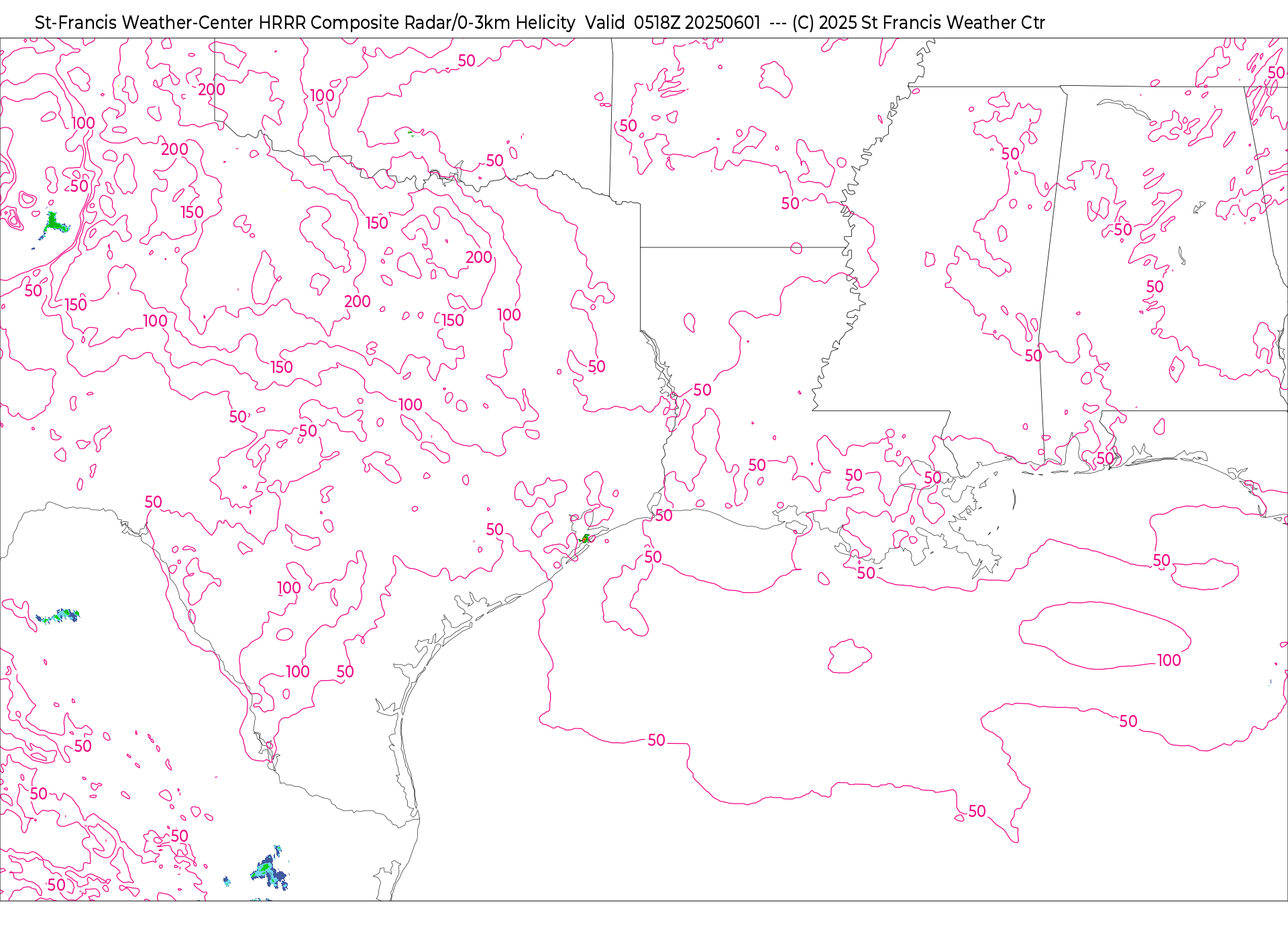Click the "St-Francis Weather-Center" title text
This screenshot has height=939, width=1288.
point(144,23)
